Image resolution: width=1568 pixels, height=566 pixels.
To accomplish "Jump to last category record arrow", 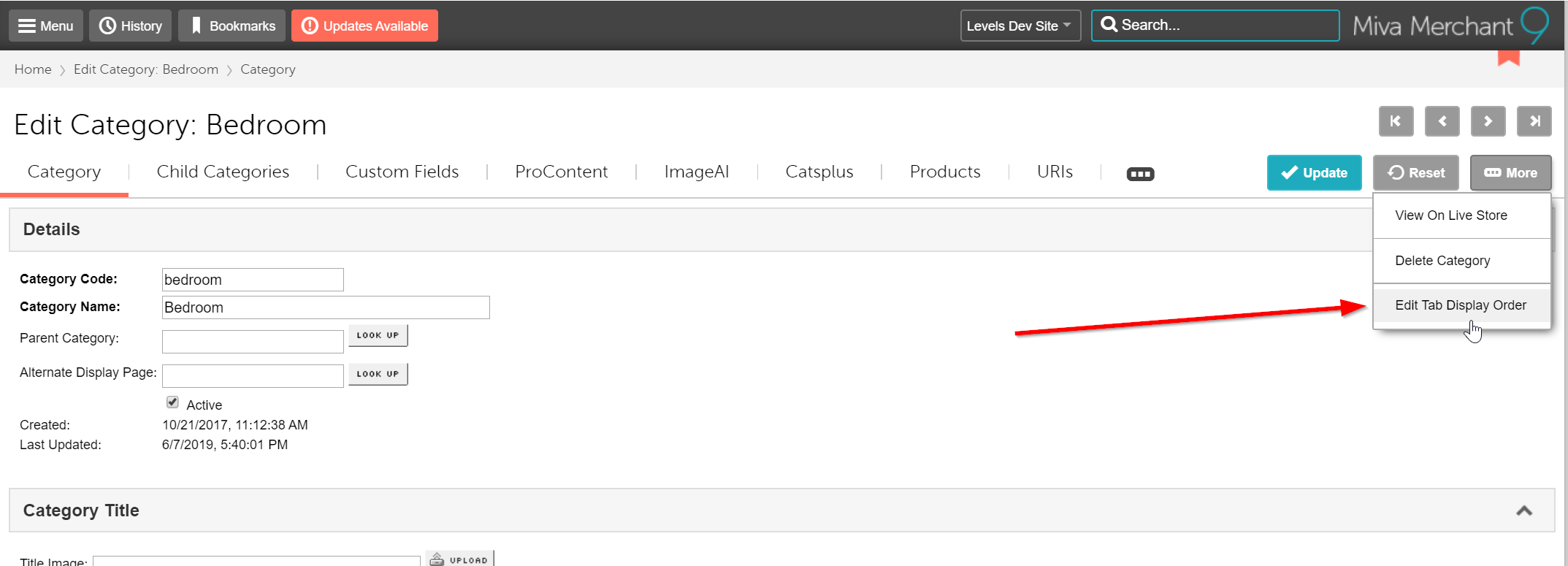I will (1534, 121).
